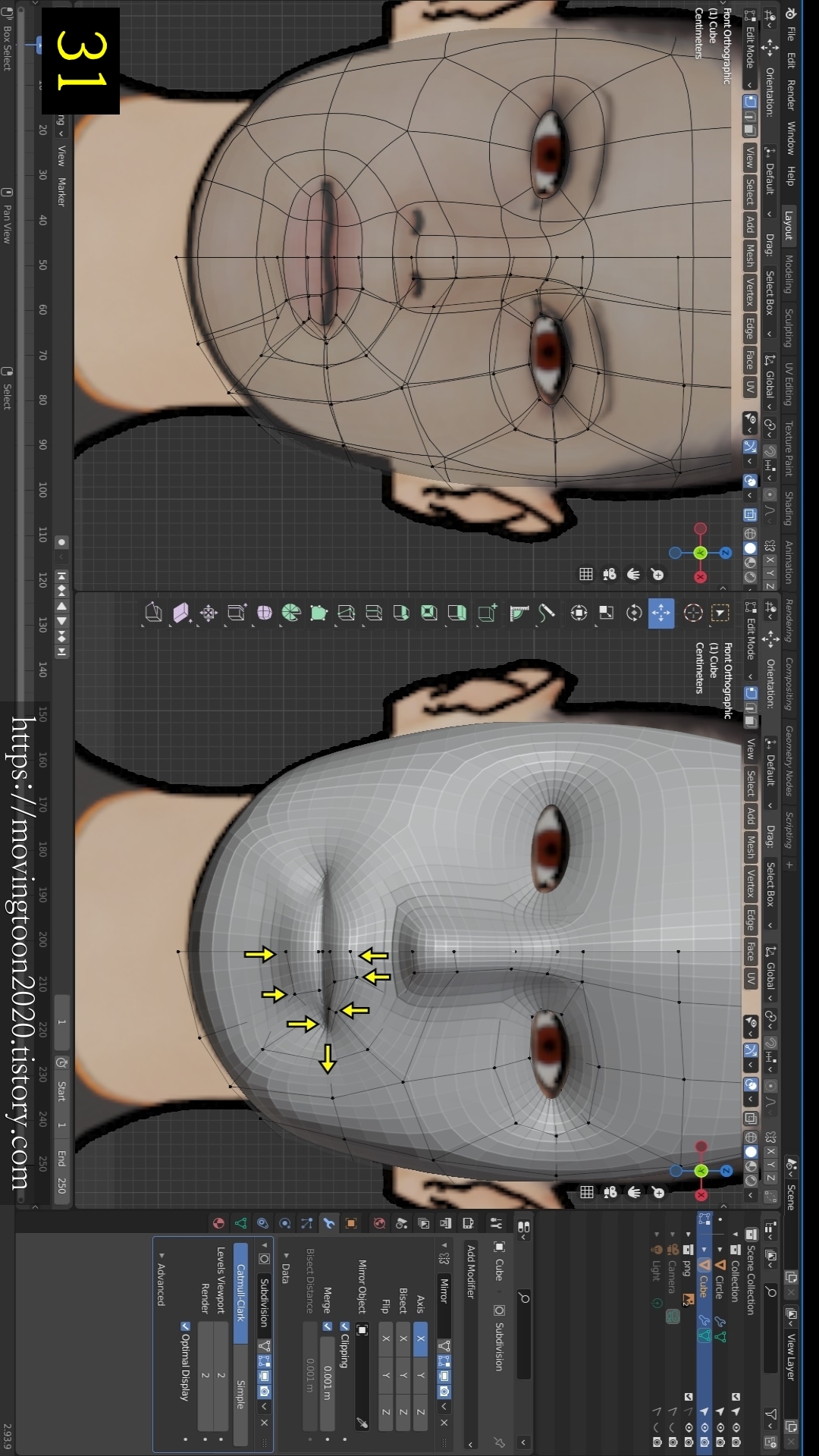Select the Smooth vertices tool
Screen dimensions: 819x1456
pyautogui.click(x=264, y=613)
